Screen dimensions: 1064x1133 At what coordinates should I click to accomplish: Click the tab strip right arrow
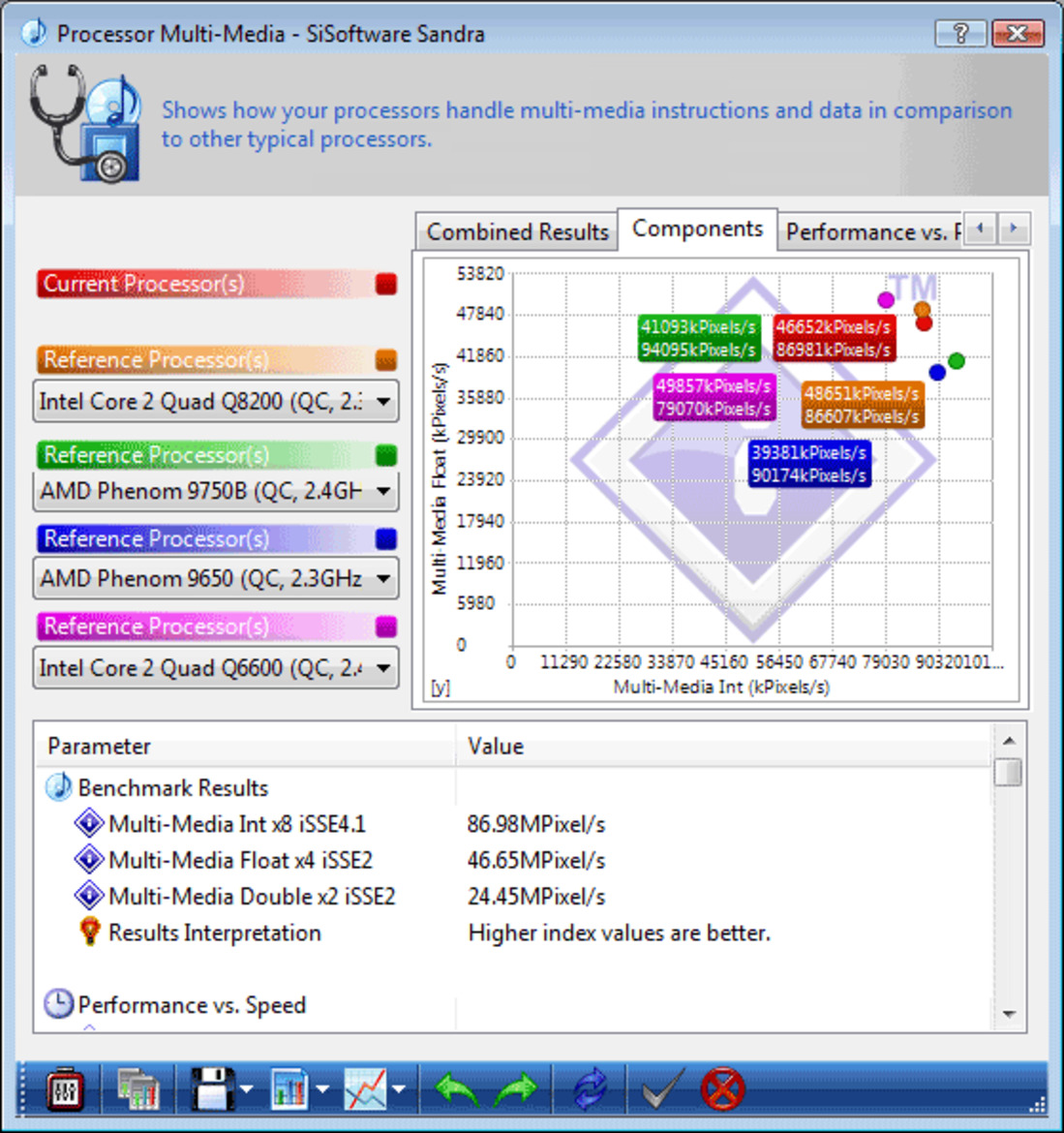coord(1014,229)
